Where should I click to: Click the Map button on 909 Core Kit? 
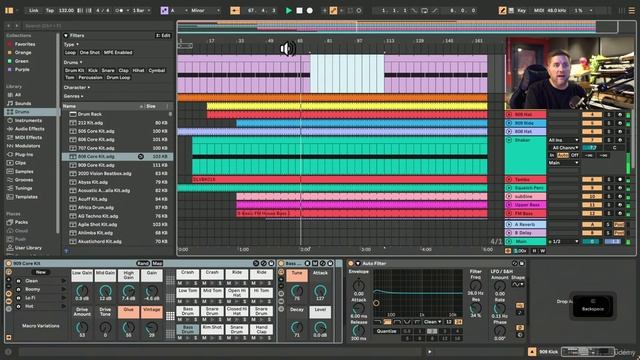coord(157,264)
